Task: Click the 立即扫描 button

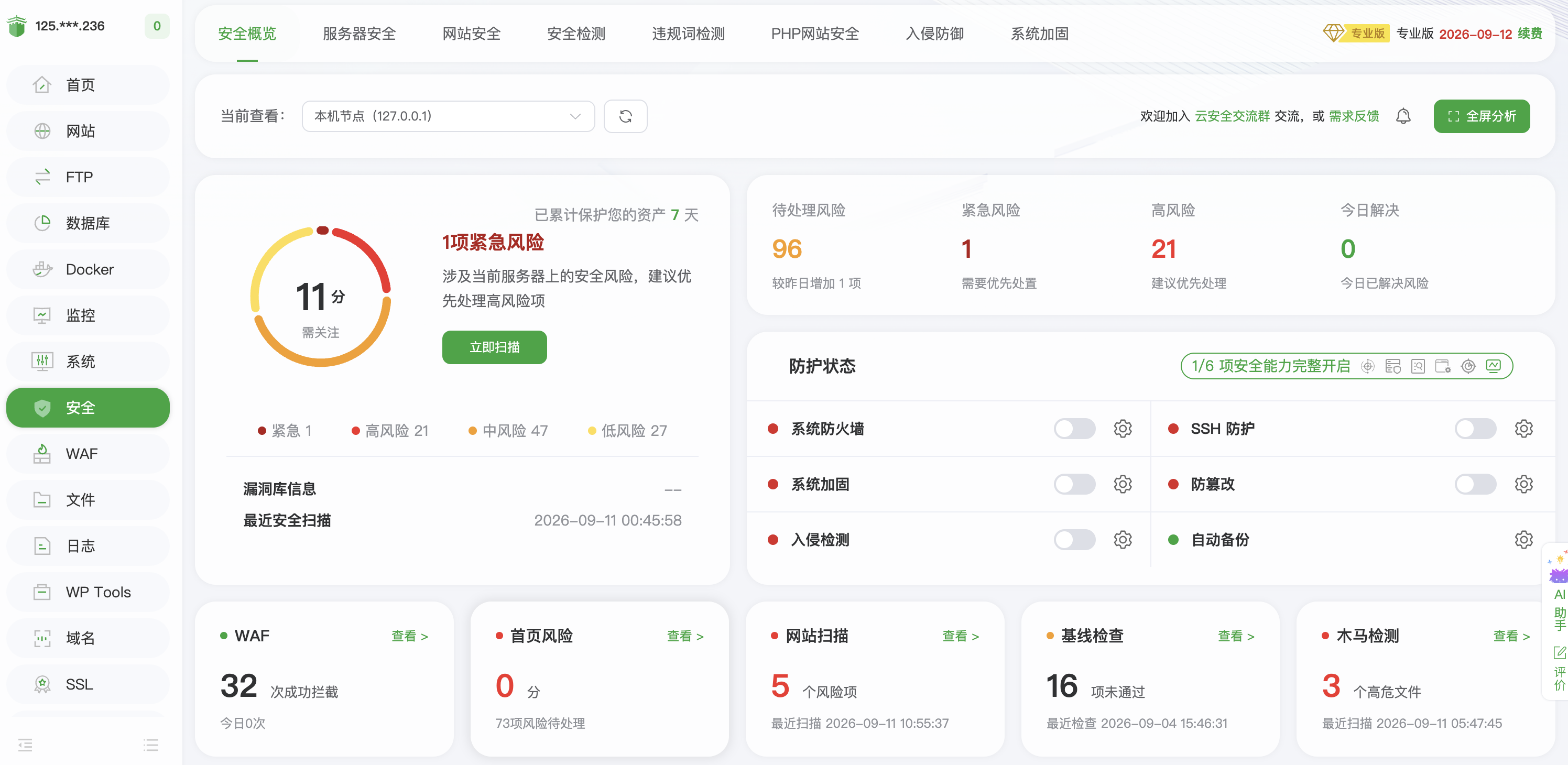Action: click(x=494, y=347)
